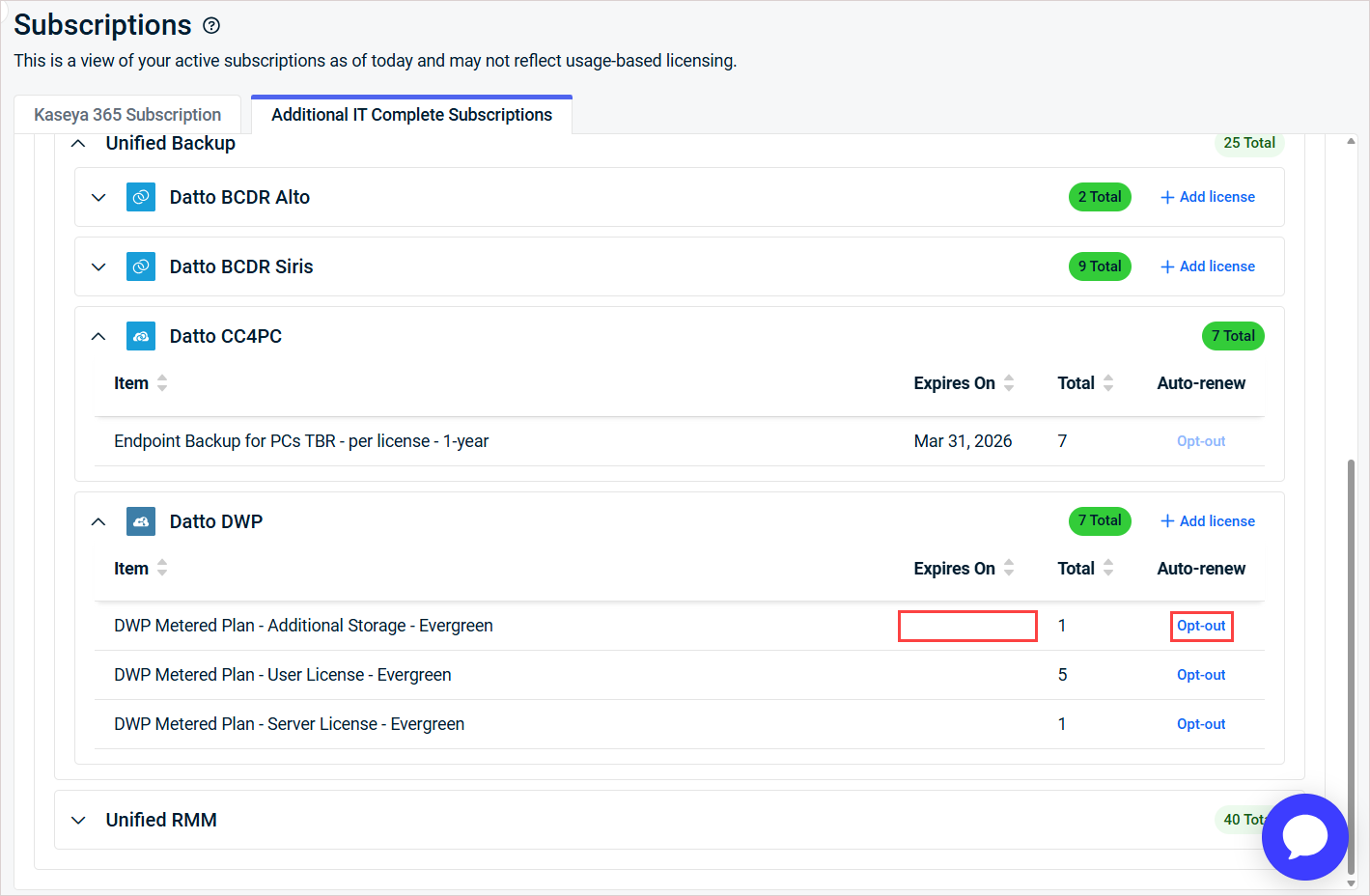Select Additional IT Complete Subscriptions tab

pyautogui.click(x=411, y=115)
